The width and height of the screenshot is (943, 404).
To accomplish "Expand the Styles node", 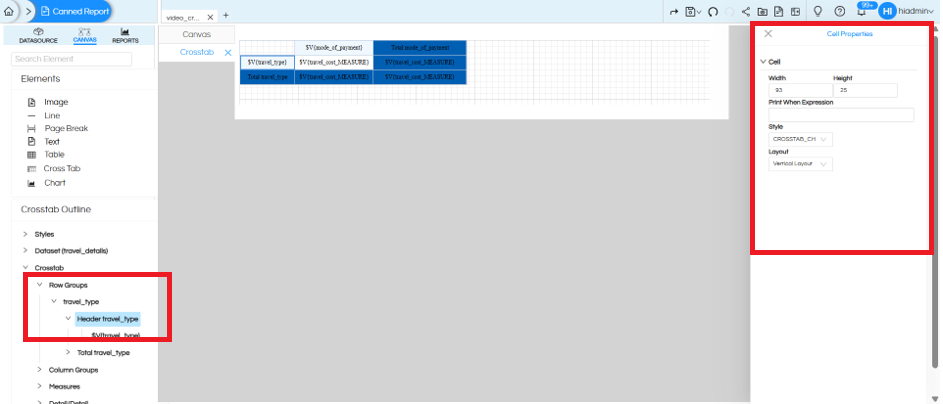I will (x=25, y=234).
